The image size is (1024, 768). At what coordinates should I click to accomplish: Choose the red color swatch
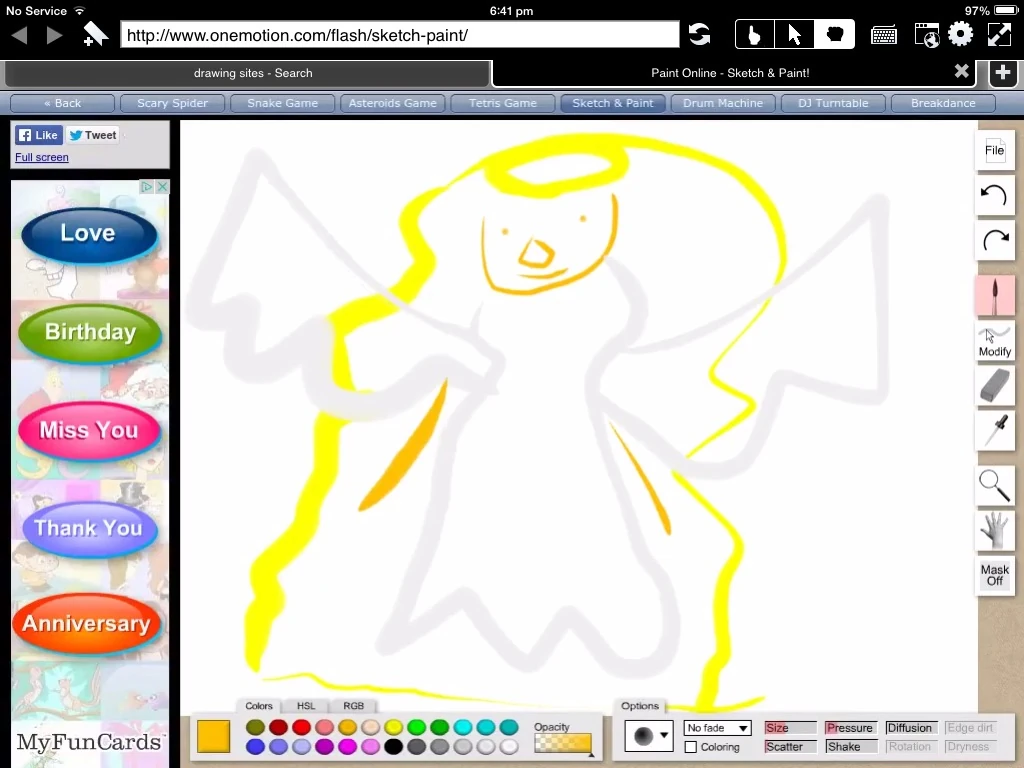(301, 727)
